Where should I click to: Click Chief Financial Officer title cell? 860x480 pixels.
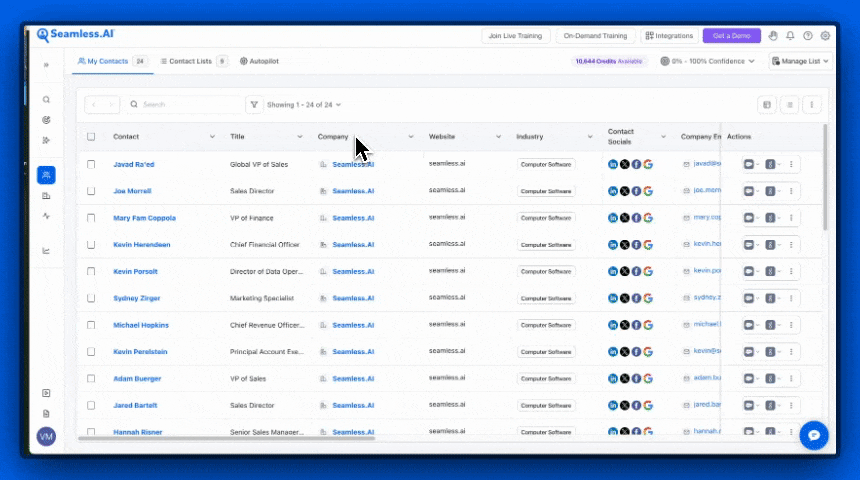click(264, 245)
